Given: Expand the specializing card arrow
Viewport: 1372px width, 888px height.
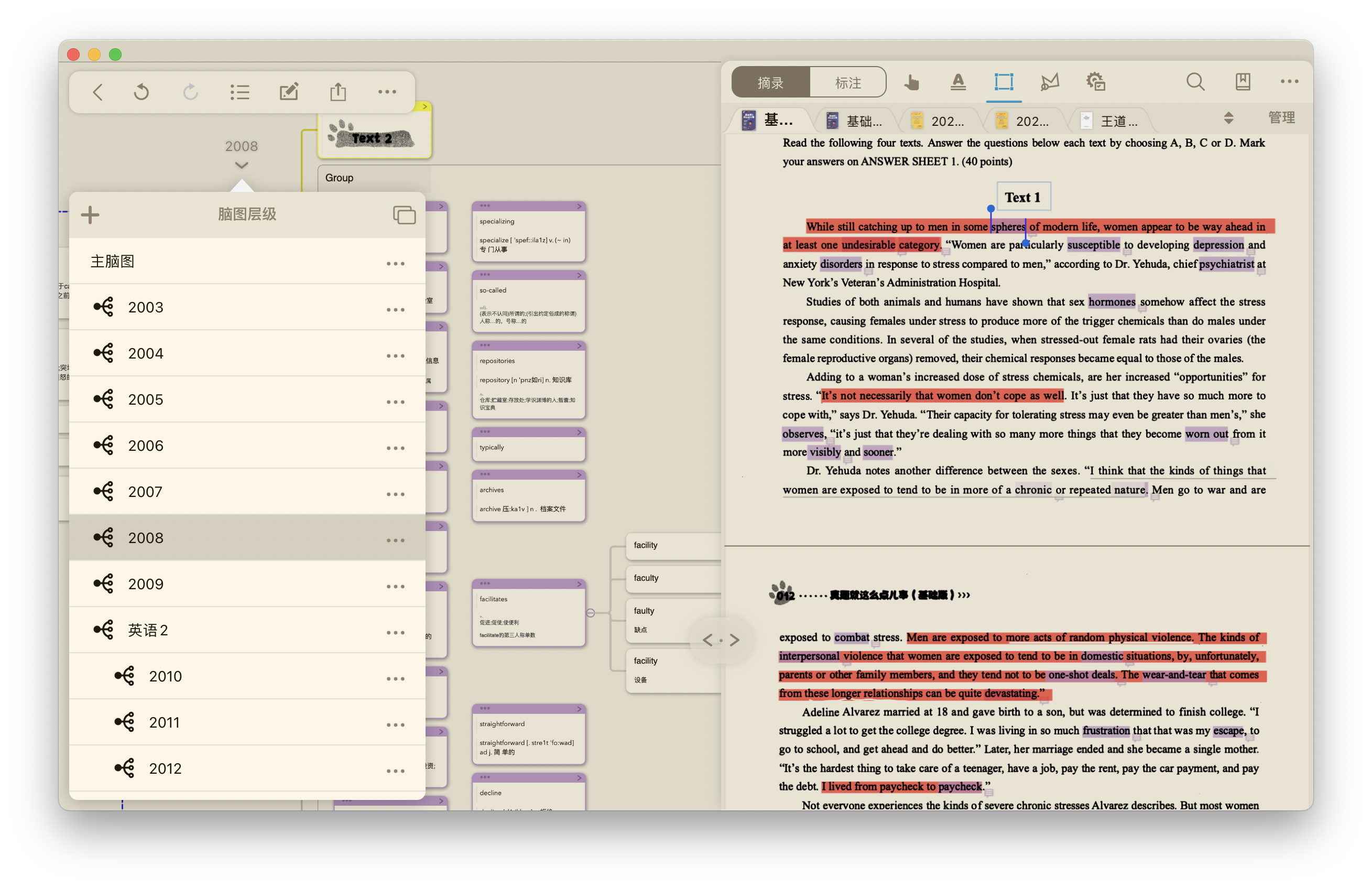Looking at the screenshot, I should 579,207.
